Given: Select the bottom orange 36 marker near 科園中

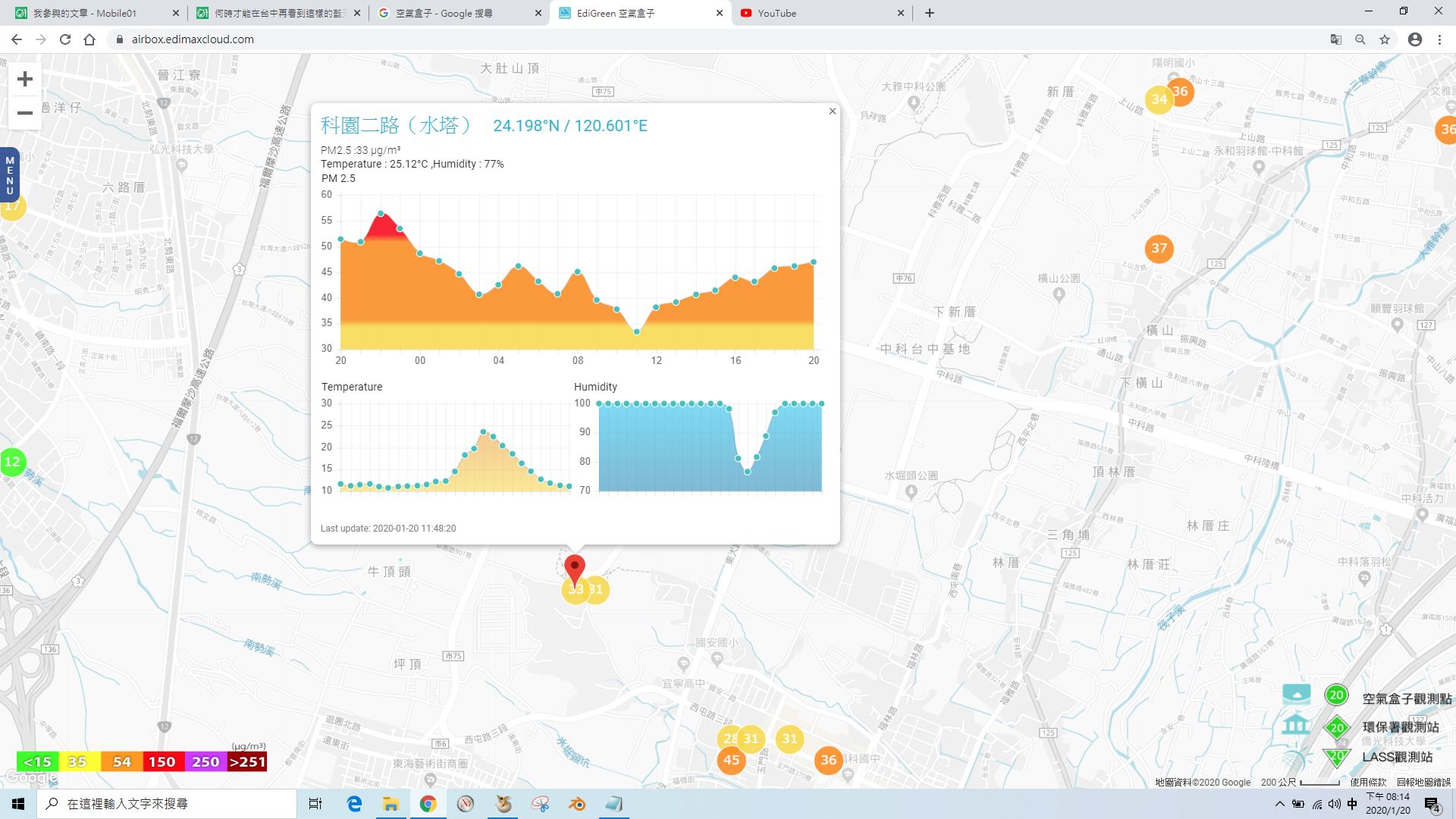Looking at the screenshot, I should click(x=828, y=760).
